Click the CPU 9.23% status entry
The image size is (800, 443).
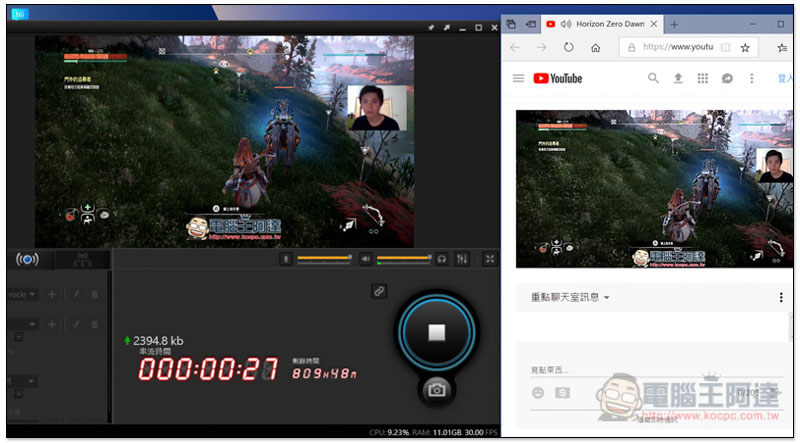[x=389, y=432]
